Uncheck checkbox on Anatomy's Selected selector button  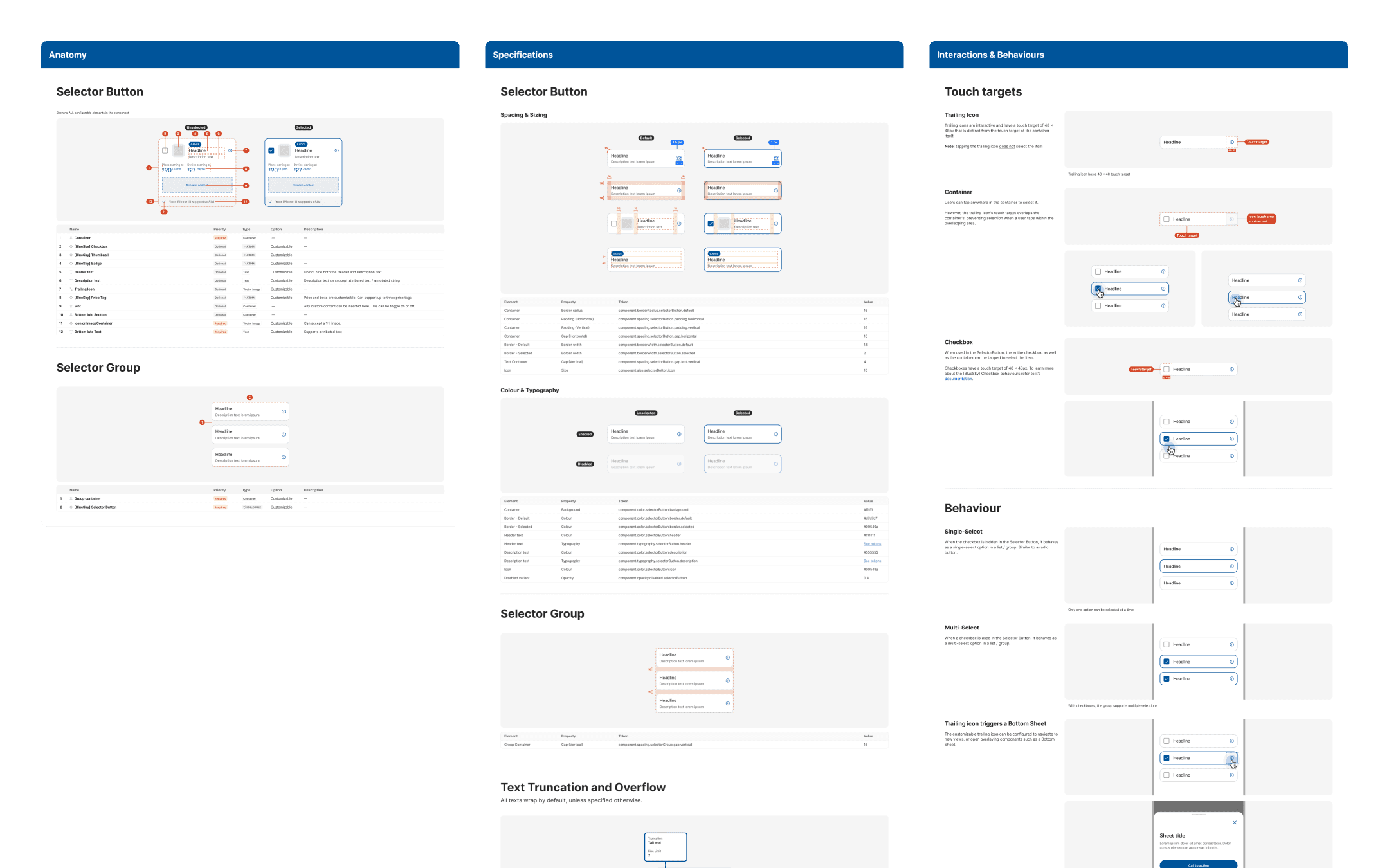click(x=271, y=150)
